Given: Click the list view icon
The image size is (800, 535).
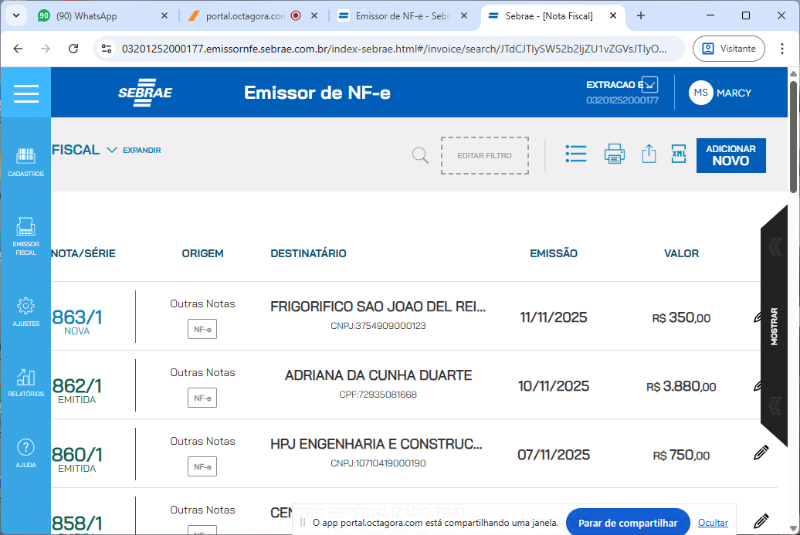Looking at the screenshot, I should (x=575, y=154).
